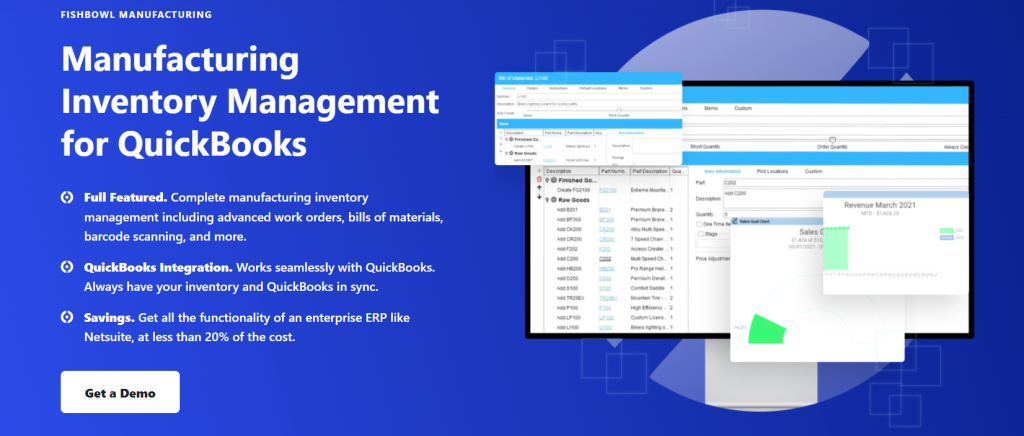Click the green Sales Goal gauge segment

coord(765,328)
